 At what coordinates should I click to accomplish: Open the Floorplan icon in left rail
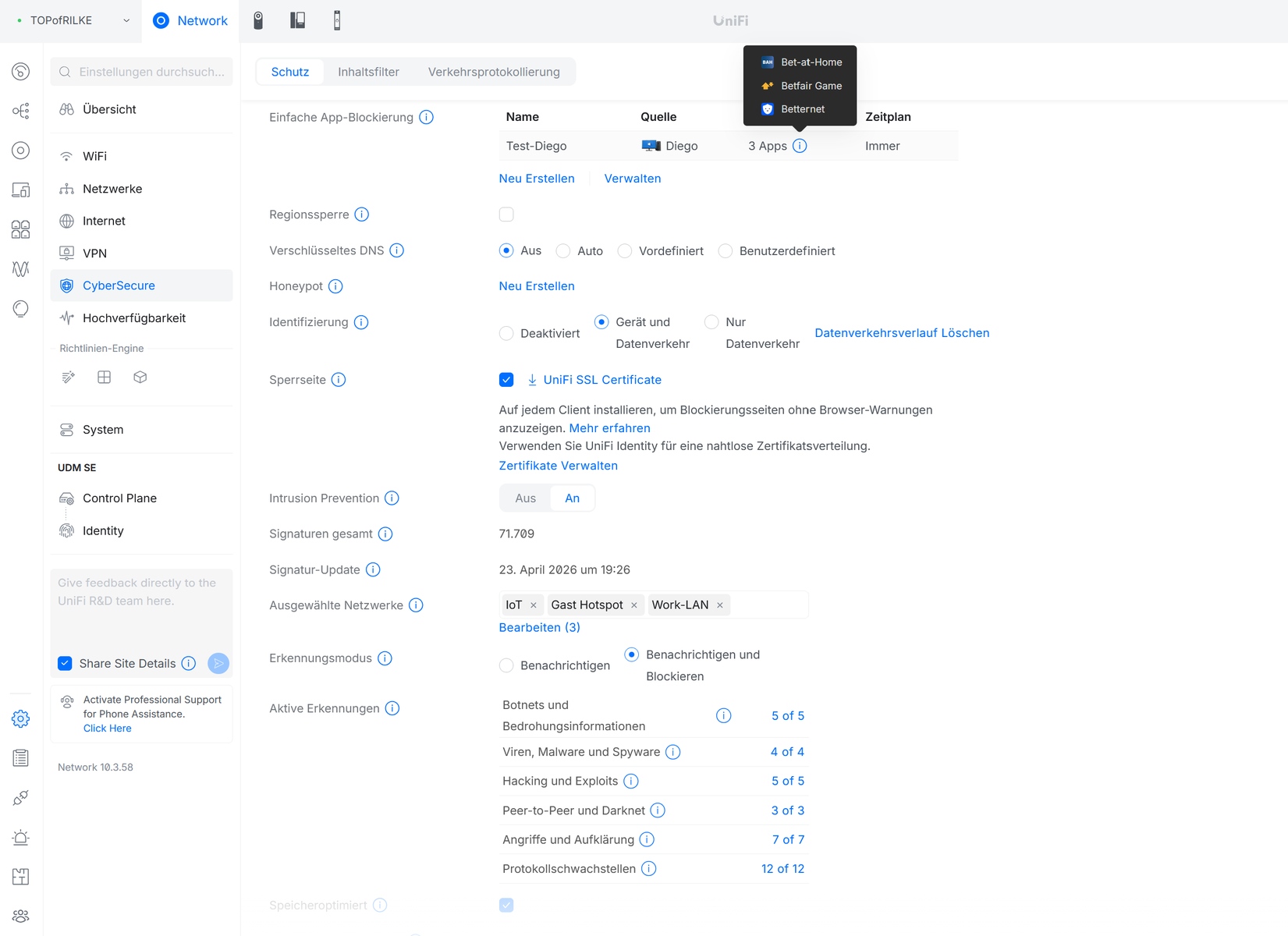(x=21, y=877)
